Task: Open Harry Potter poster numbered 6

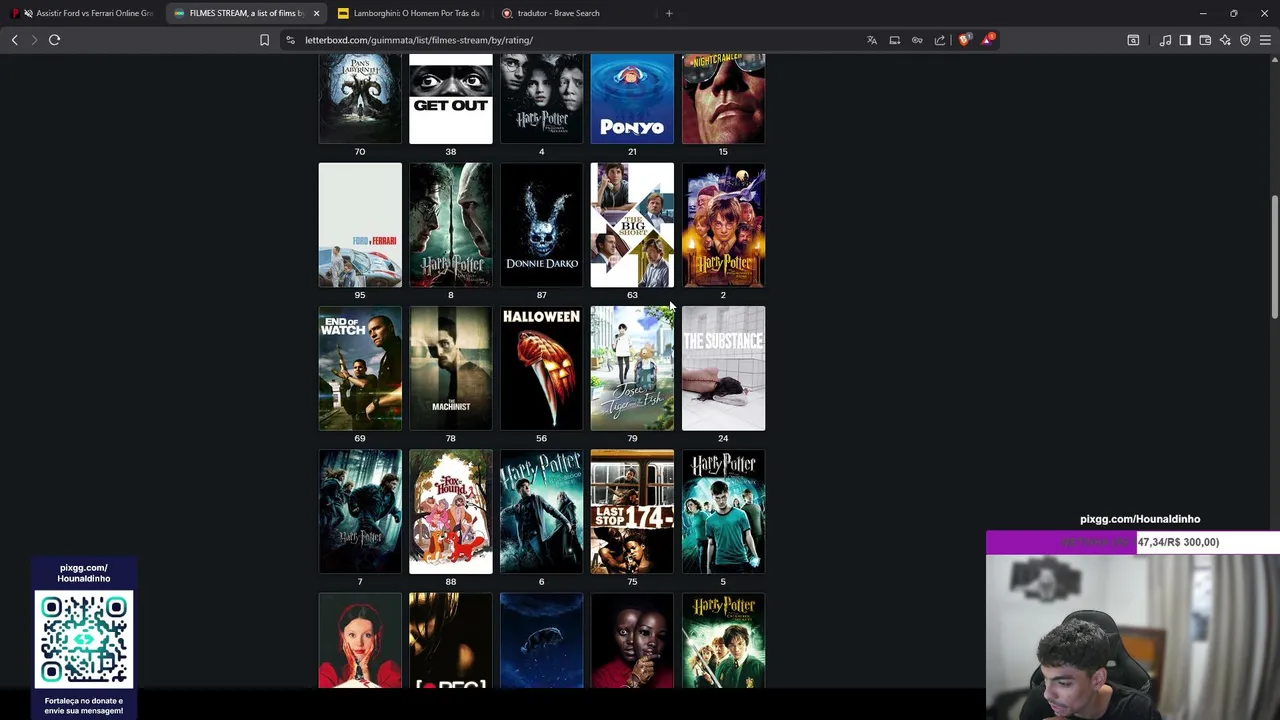Action: tap(541, 512)
